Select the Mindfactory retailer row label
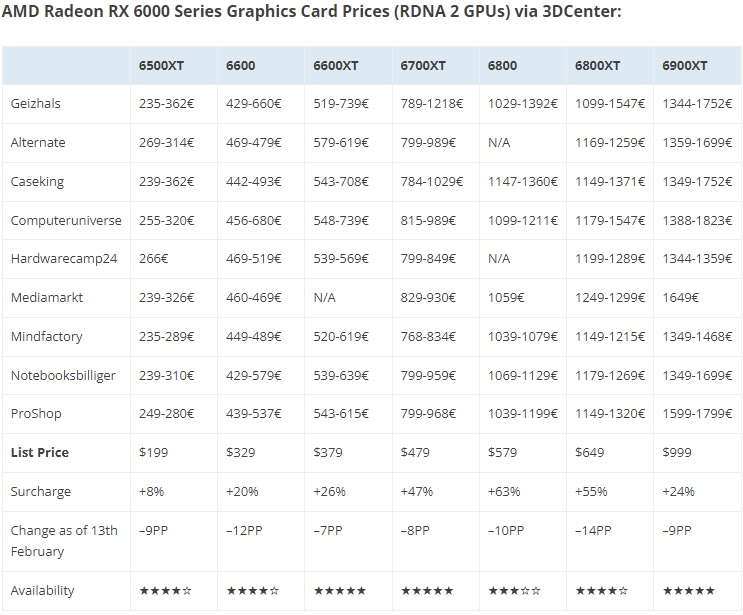743x615 pixels. click(46, 337)
